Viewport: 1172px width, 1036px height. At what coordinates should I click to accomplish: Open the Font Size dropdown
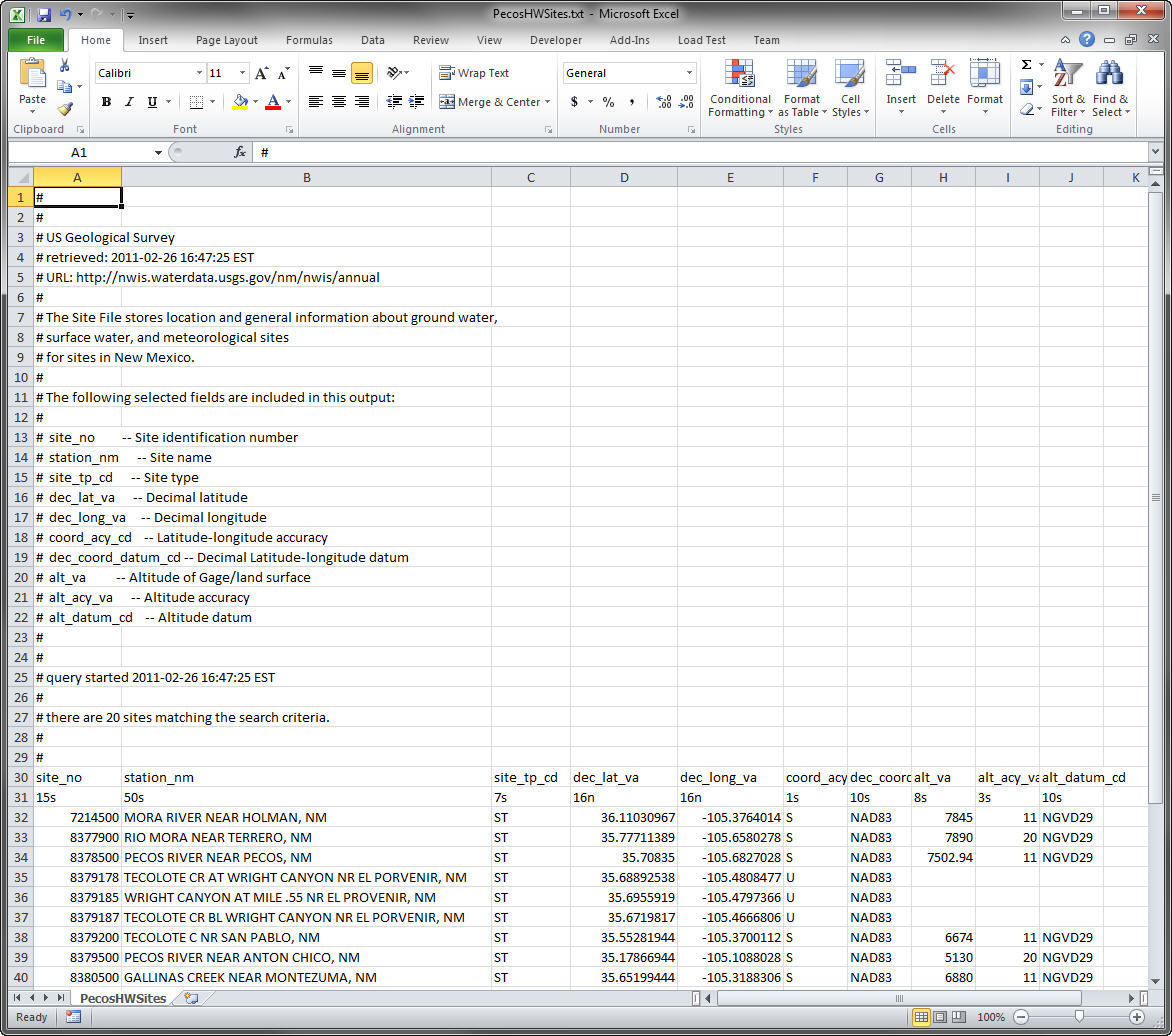point(241,73)
